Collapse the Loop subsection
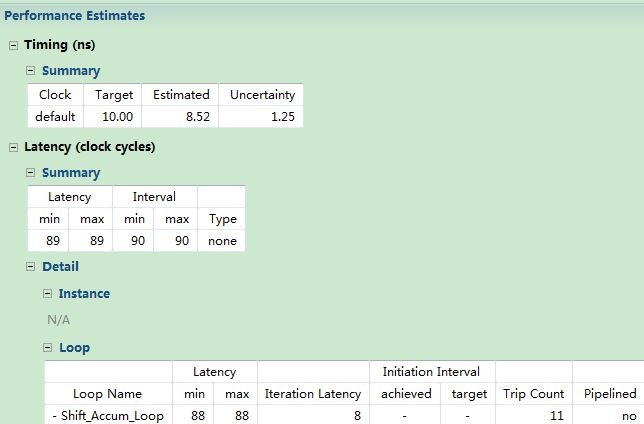Image resolution: width=644 pixels, height=424 pixels. [x=48, y=348]
